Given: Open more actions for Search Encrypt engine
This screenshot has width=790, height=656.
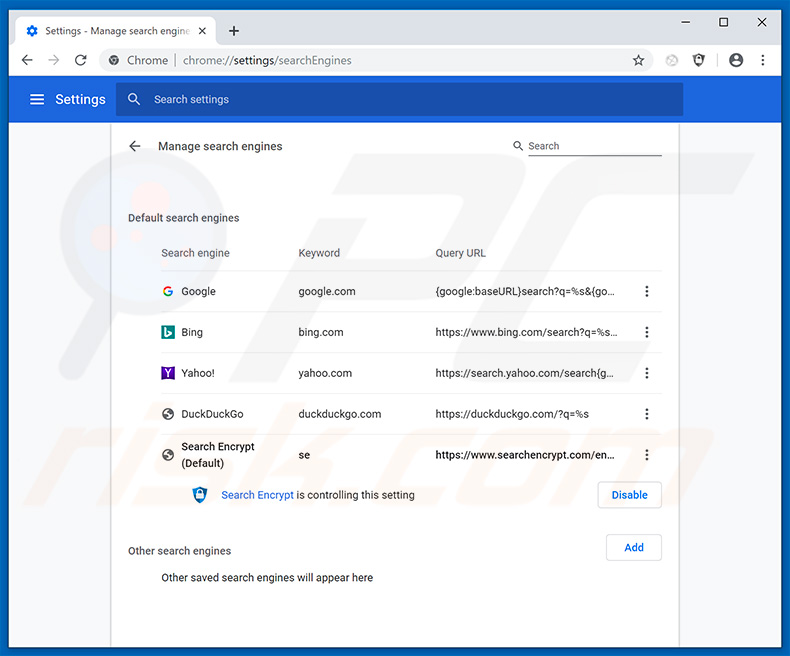Looking at the screenshot, I should click(647, 455).
